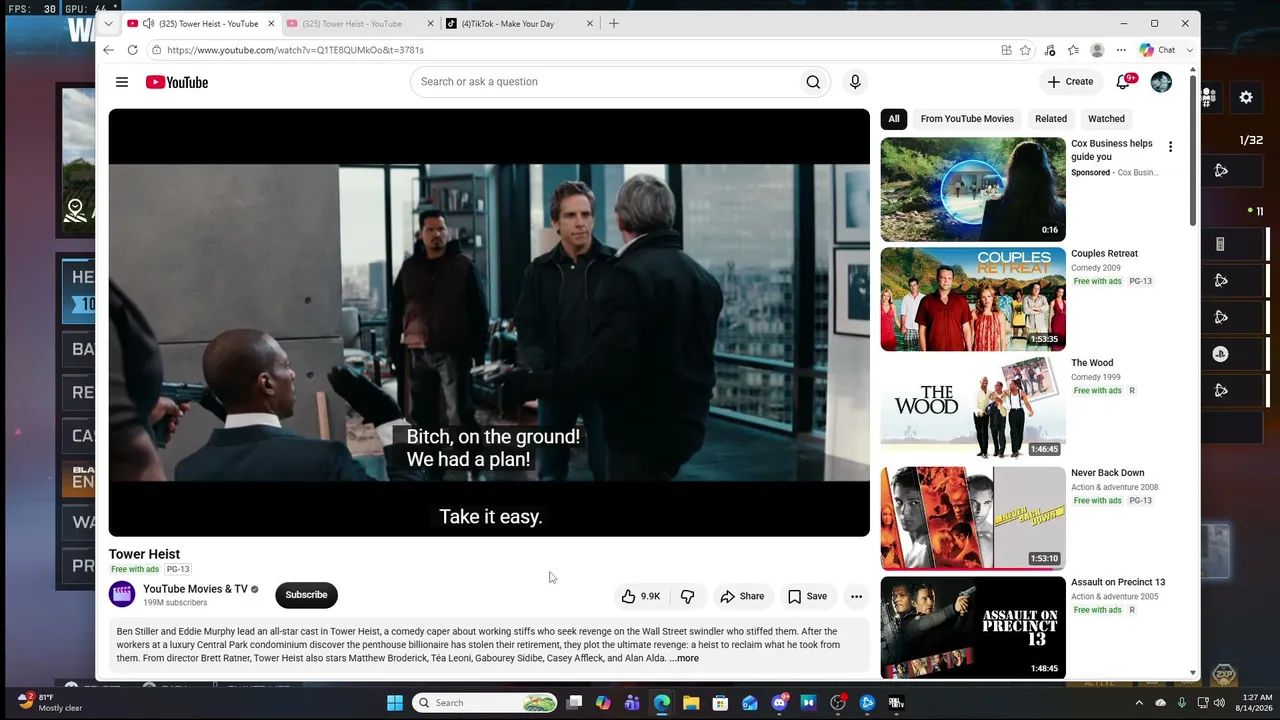The width and height of the screenshot is (1280, 720).
Task: Click the YouTube search magnifier button
Action: pyautogui.click(x=813, y=82)
